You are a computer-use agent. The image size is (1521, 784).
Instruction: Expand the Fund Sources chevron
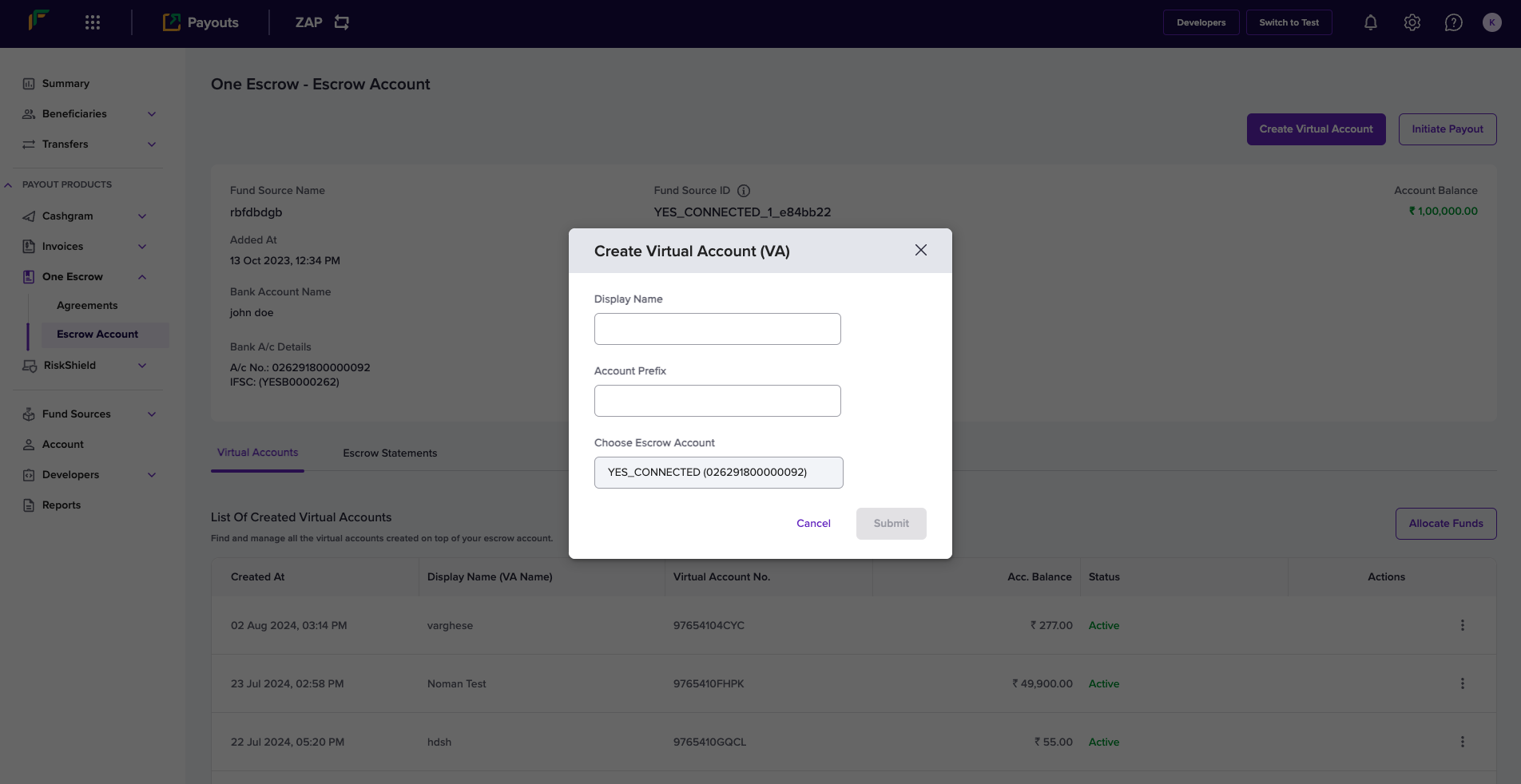pos(152,414)
